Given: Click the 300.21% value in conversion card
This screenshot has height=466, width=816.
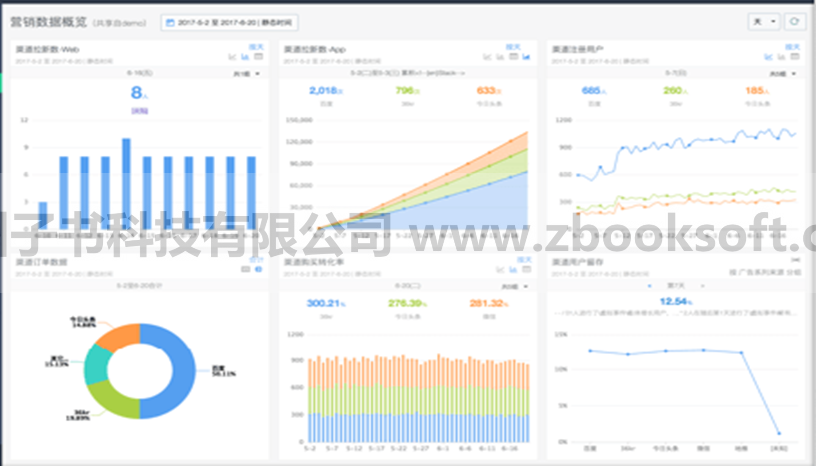Looking at the screenshot, I should [326, 303].
